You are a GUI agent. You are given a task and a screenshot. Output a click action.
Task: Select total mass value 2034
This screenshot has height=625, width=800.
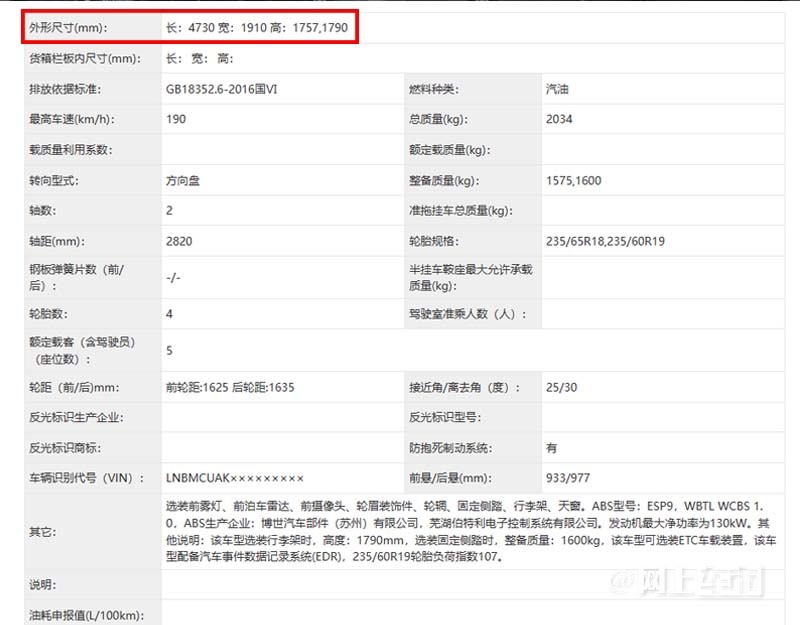point(559,119)
